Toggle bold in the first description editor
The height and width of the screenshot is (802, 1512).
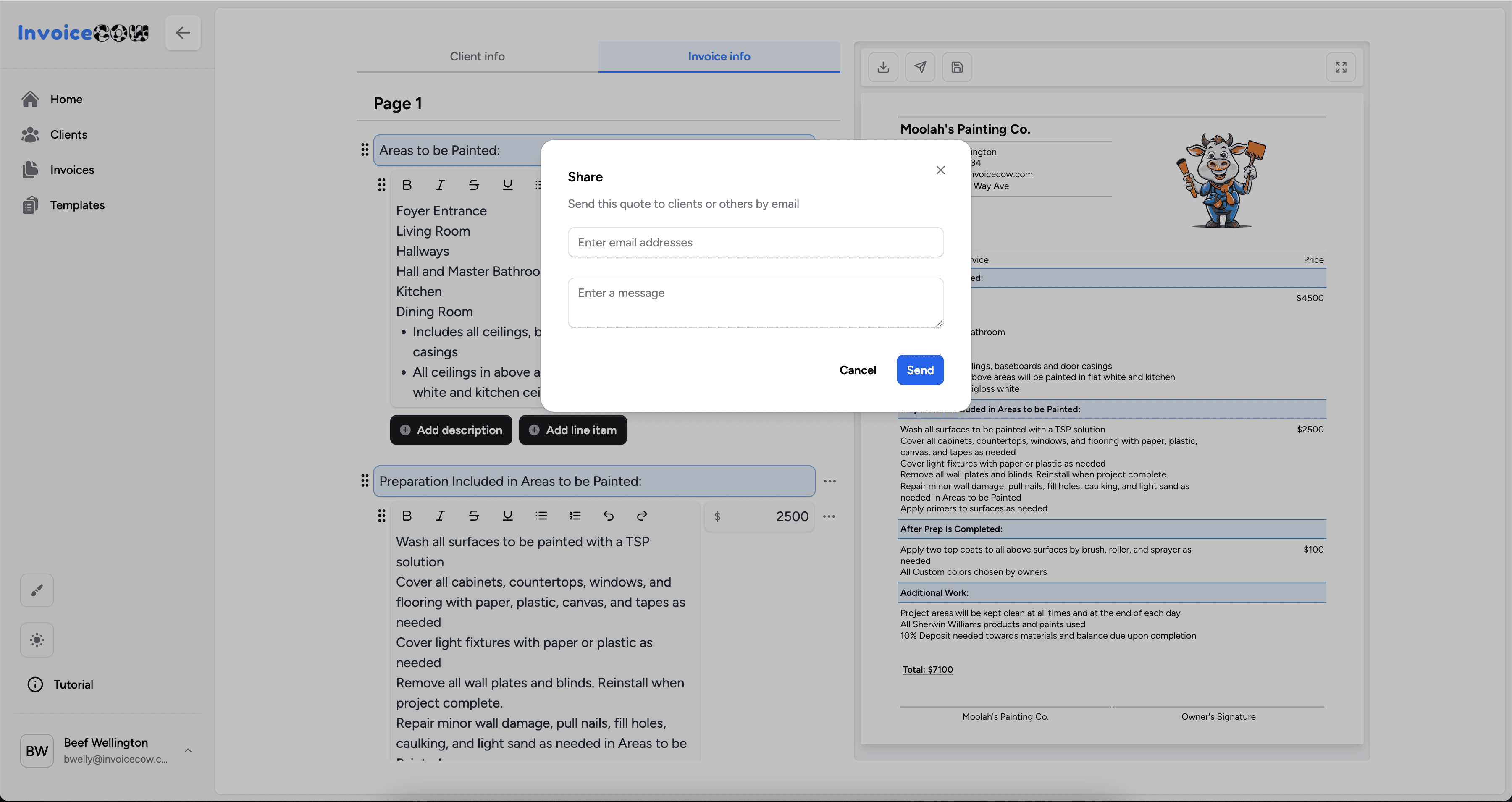407,185
